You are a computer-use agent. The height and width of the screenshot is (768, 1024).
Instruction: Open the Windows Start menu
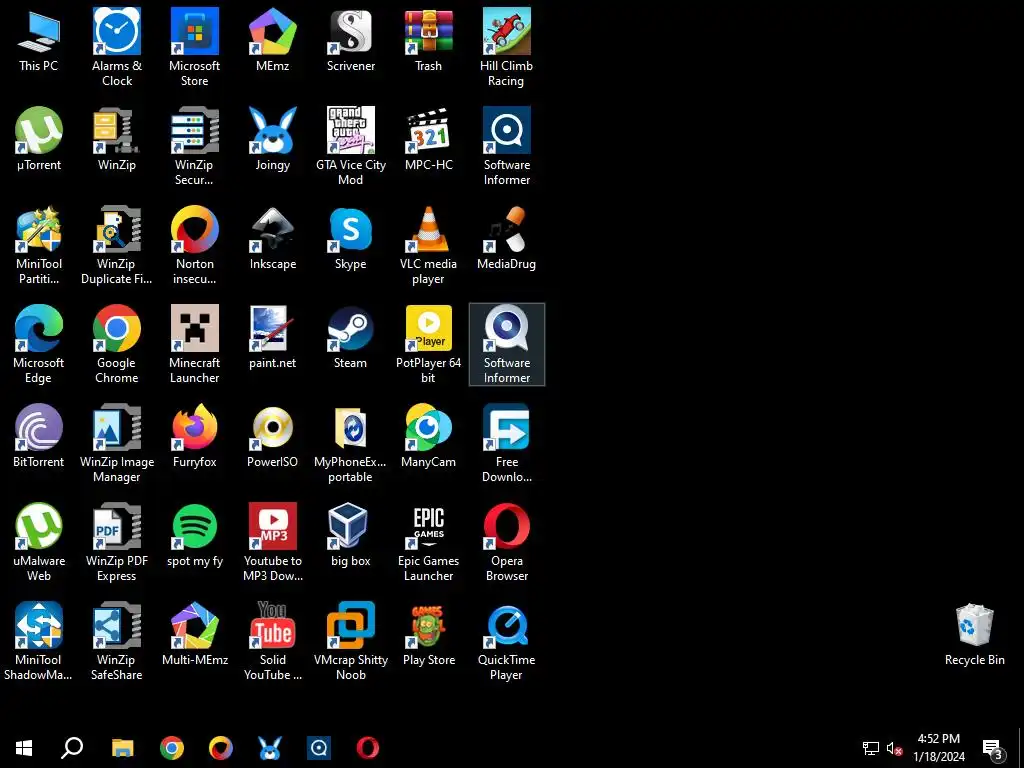pyautogui.click(x=24, y=748)
